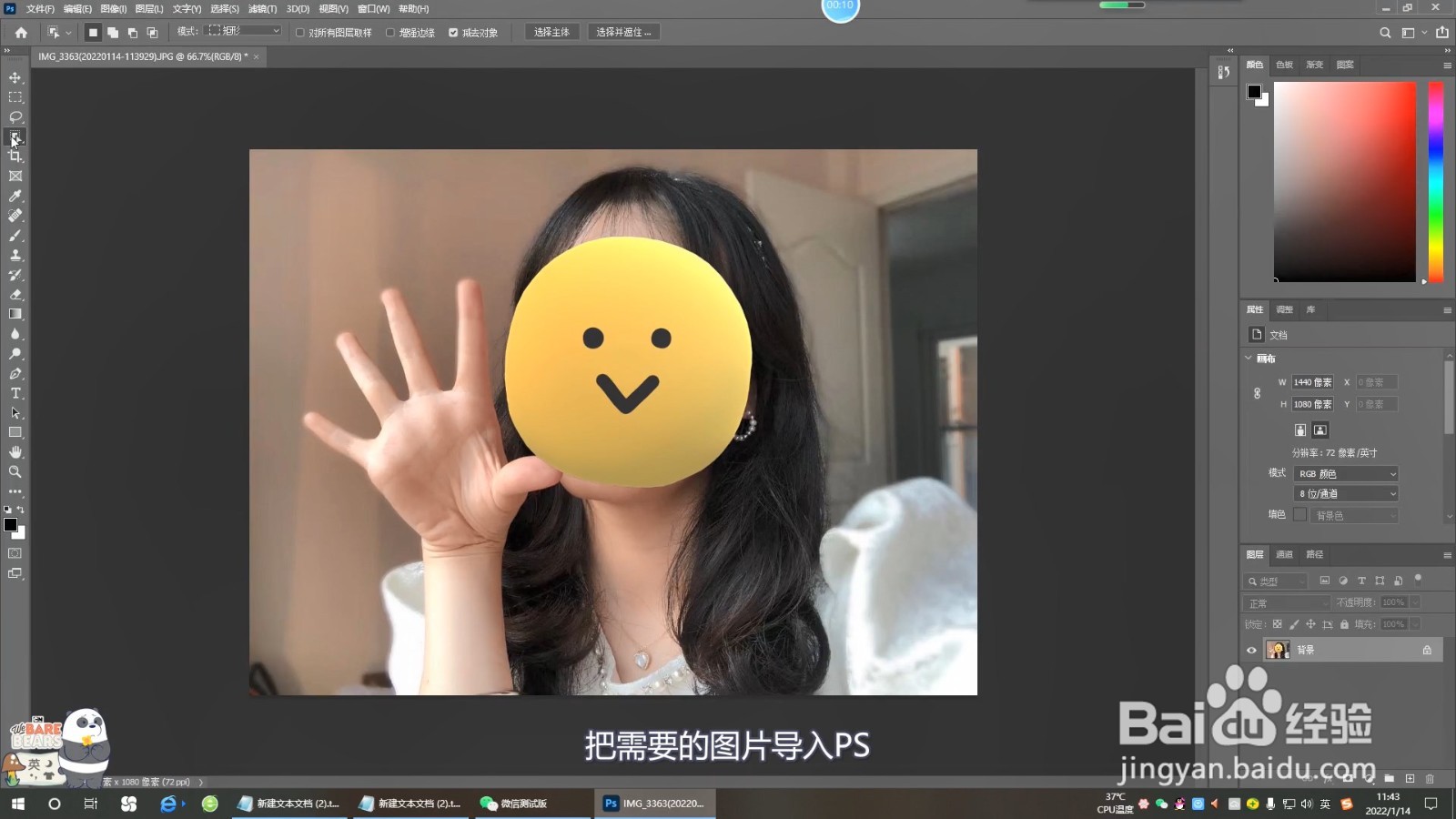Screen dimensions: 1456x819
Task: Click the Home icon in the options bar
Action: 21,31
